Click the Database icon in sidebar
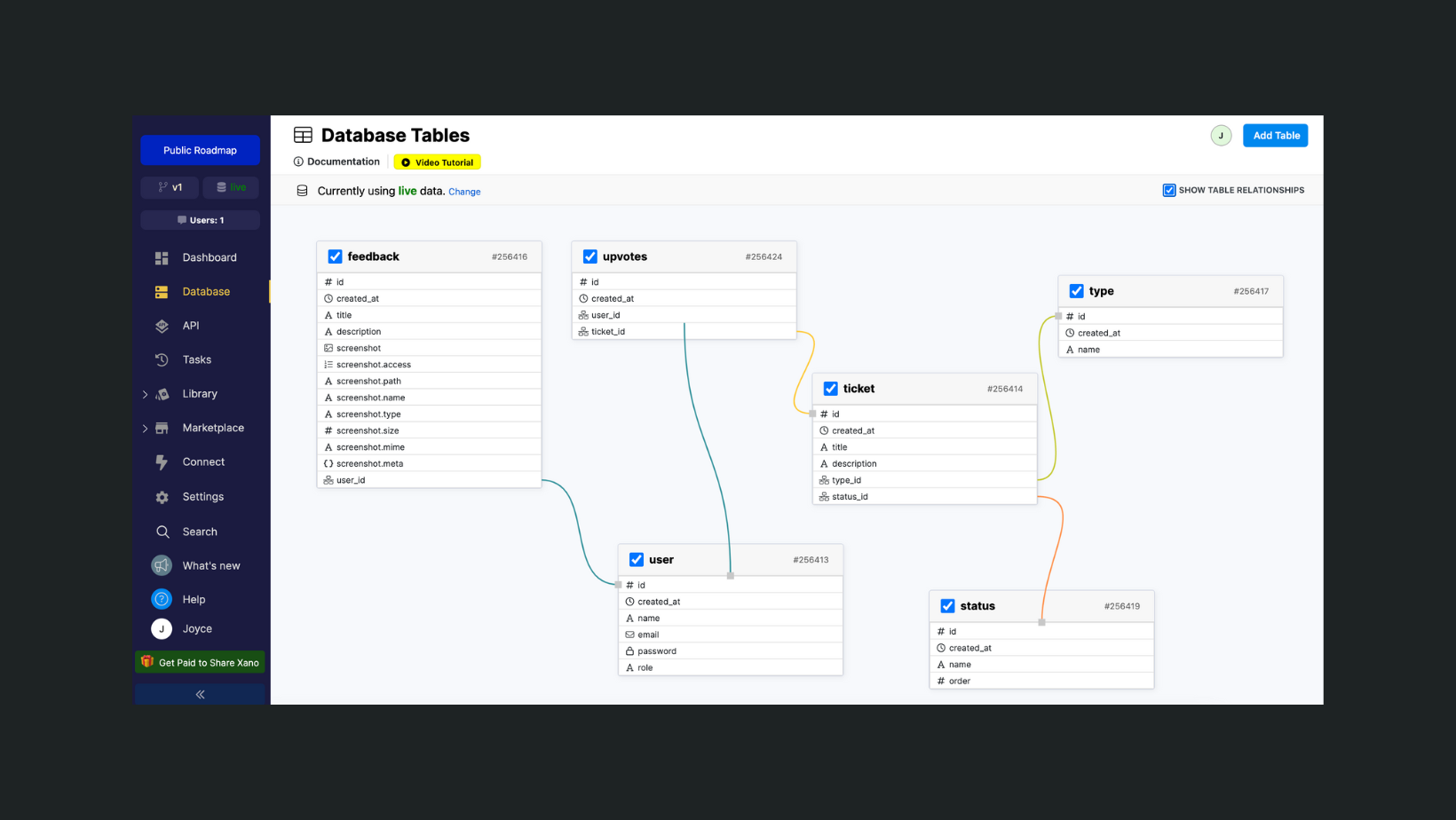The image size is (1456, 820). [x=162, y=292]
